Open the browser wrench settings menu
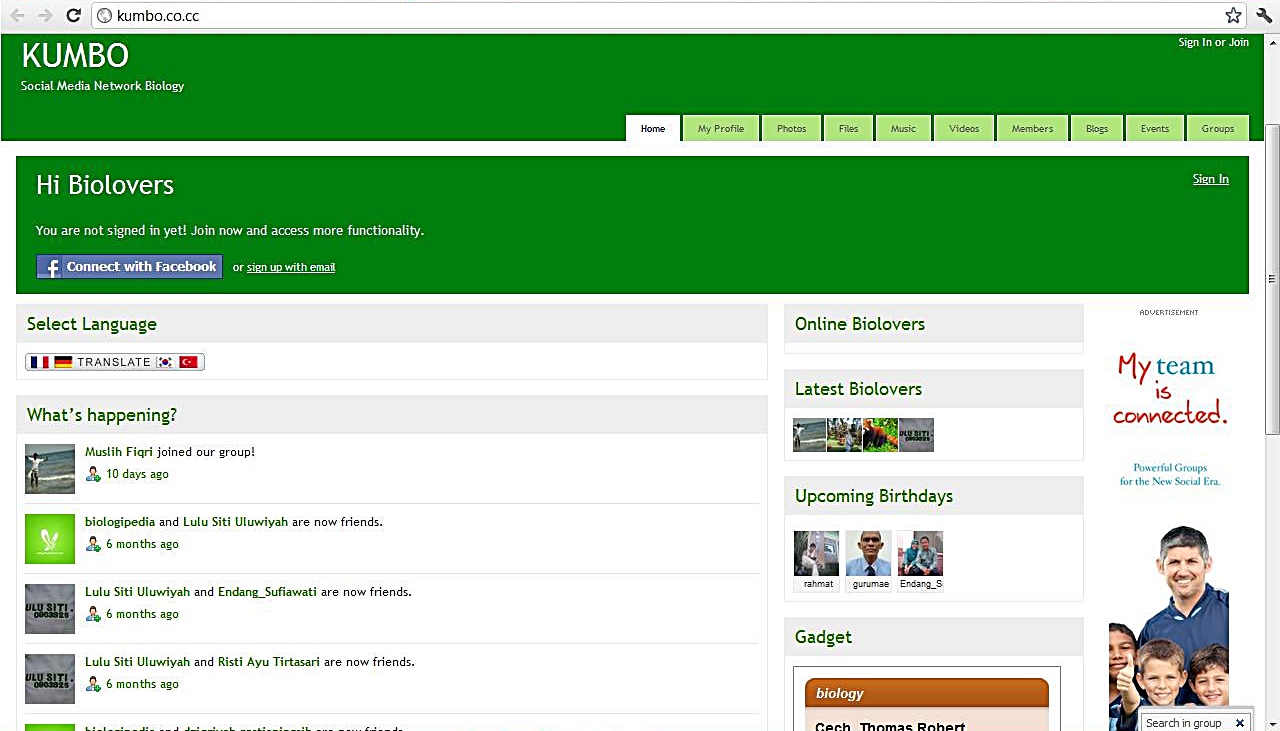The width and height of the screenshot is (1280, 731). click(1263, 15)
